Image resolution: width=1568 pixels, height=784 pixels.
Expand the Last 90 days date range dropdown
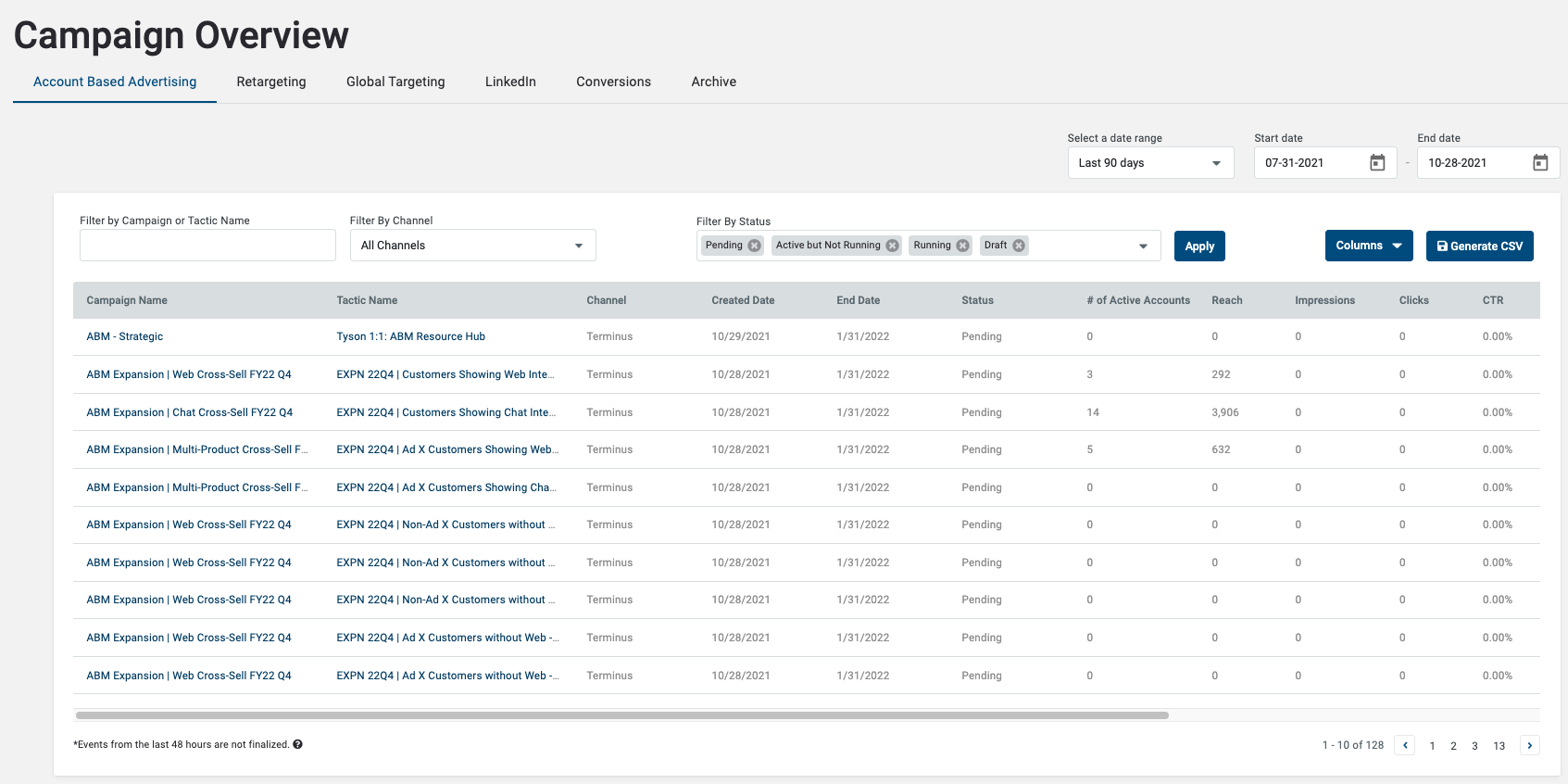point(1150,163)
